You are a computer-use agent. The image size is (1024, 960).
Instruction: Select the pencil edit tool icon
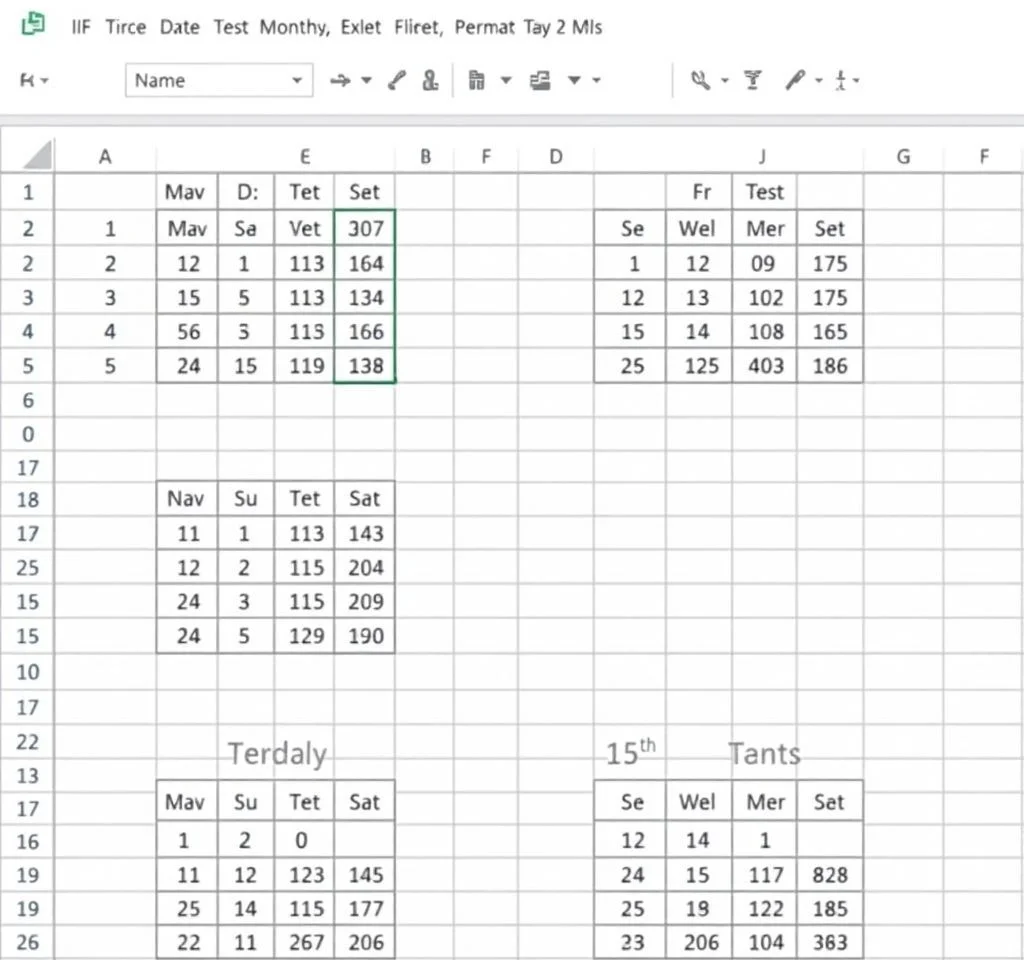tap(397, 81)
